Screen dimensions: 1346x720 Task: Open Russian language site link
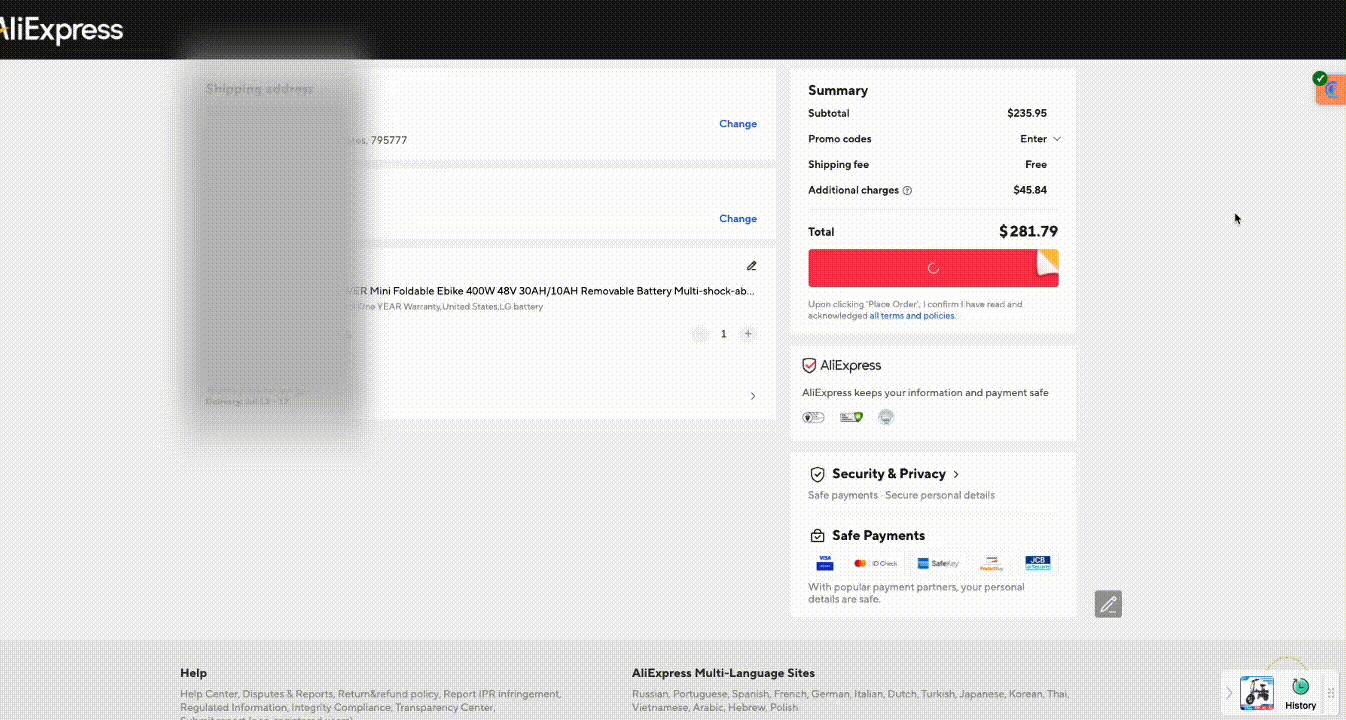point(650,694)
